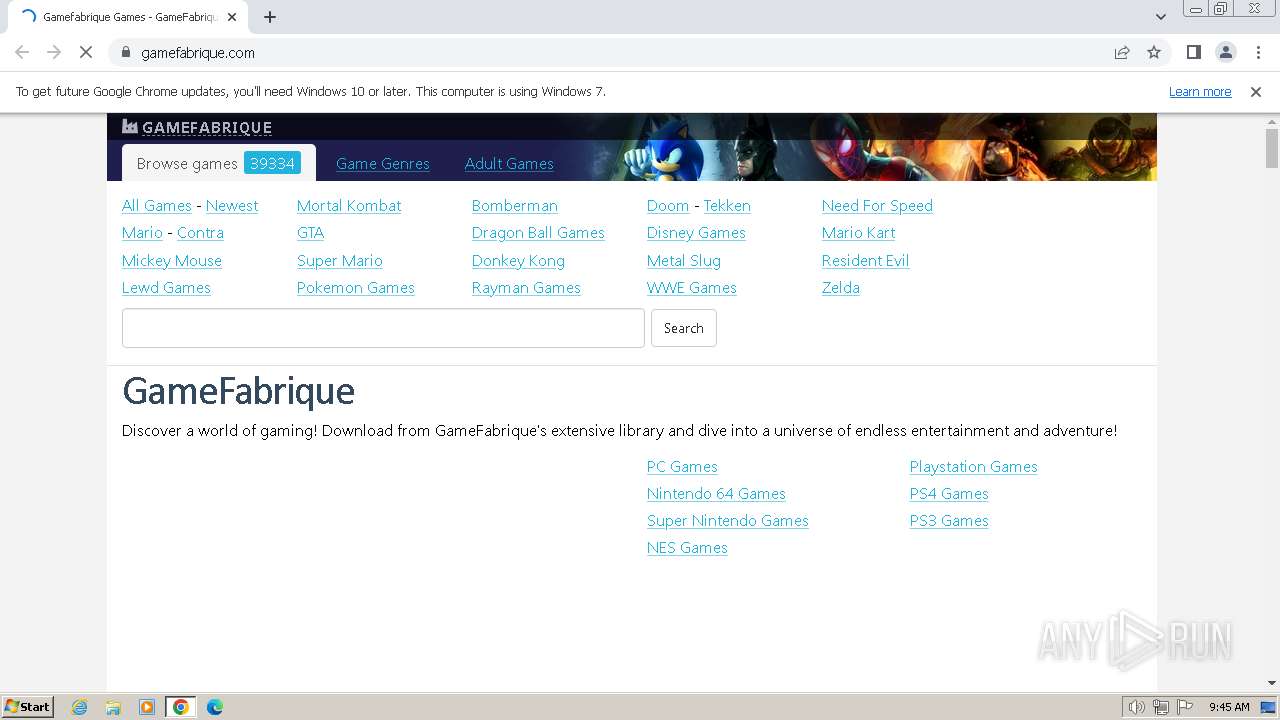Screen dimensions: 1280x720
Task: Open the Resident Evil link
Action: [865, 261]
